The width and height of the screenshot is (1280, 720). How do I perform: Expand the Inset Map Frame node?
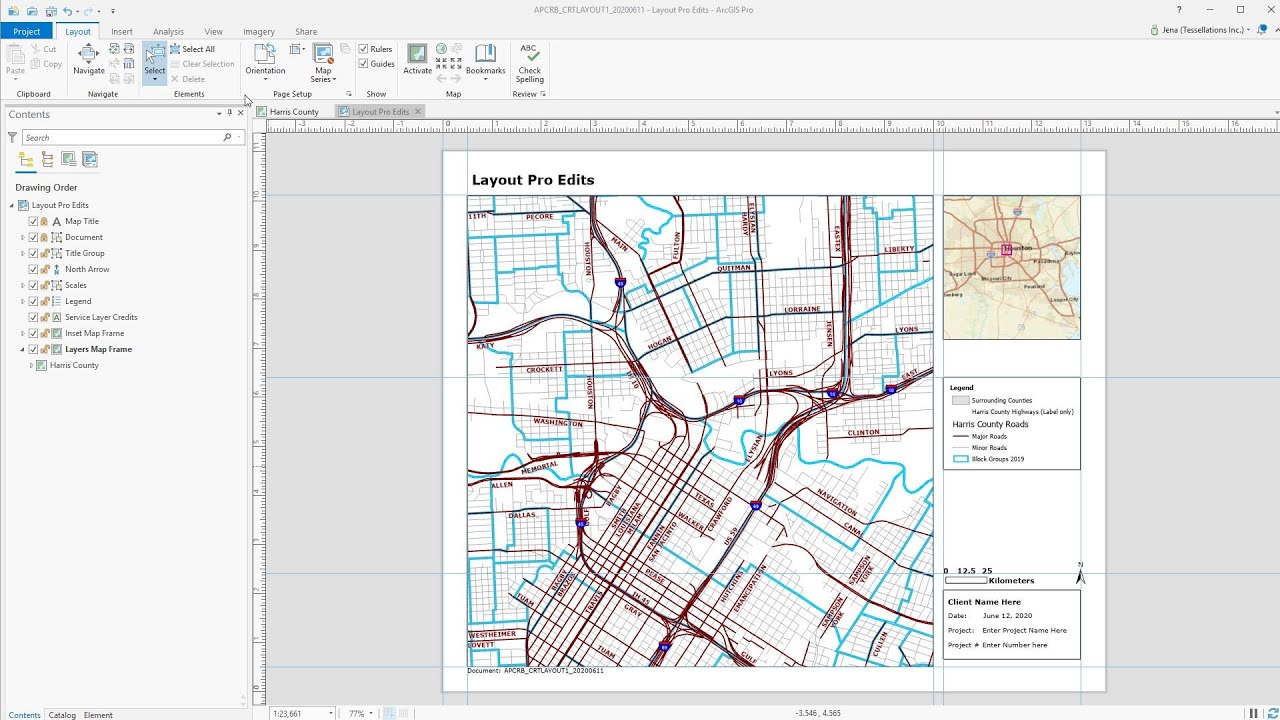click(23, 333)
